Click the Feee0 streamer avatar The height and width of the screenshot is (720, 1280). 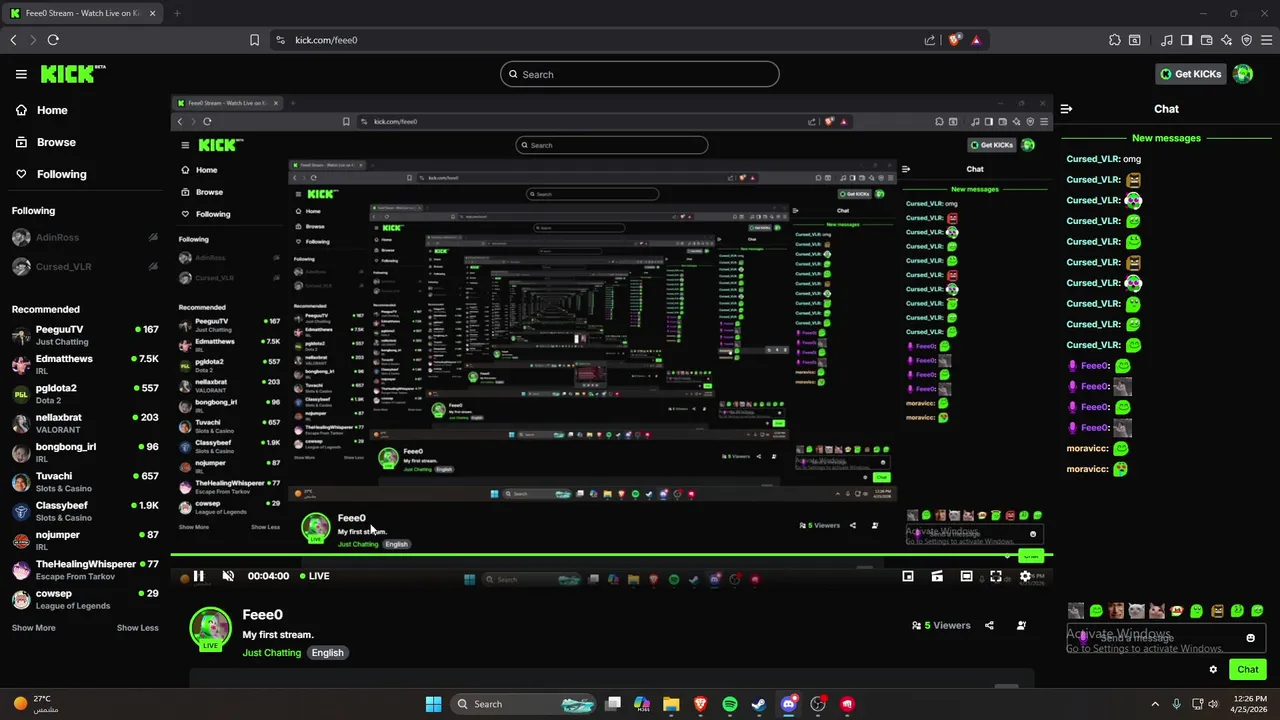pyautogui.click(x=210, y=629)
